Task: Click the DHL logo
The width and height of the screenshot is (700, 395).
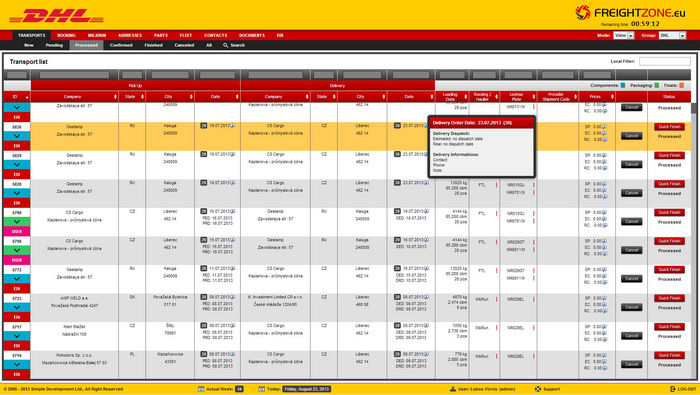Action: pos(57,16)
